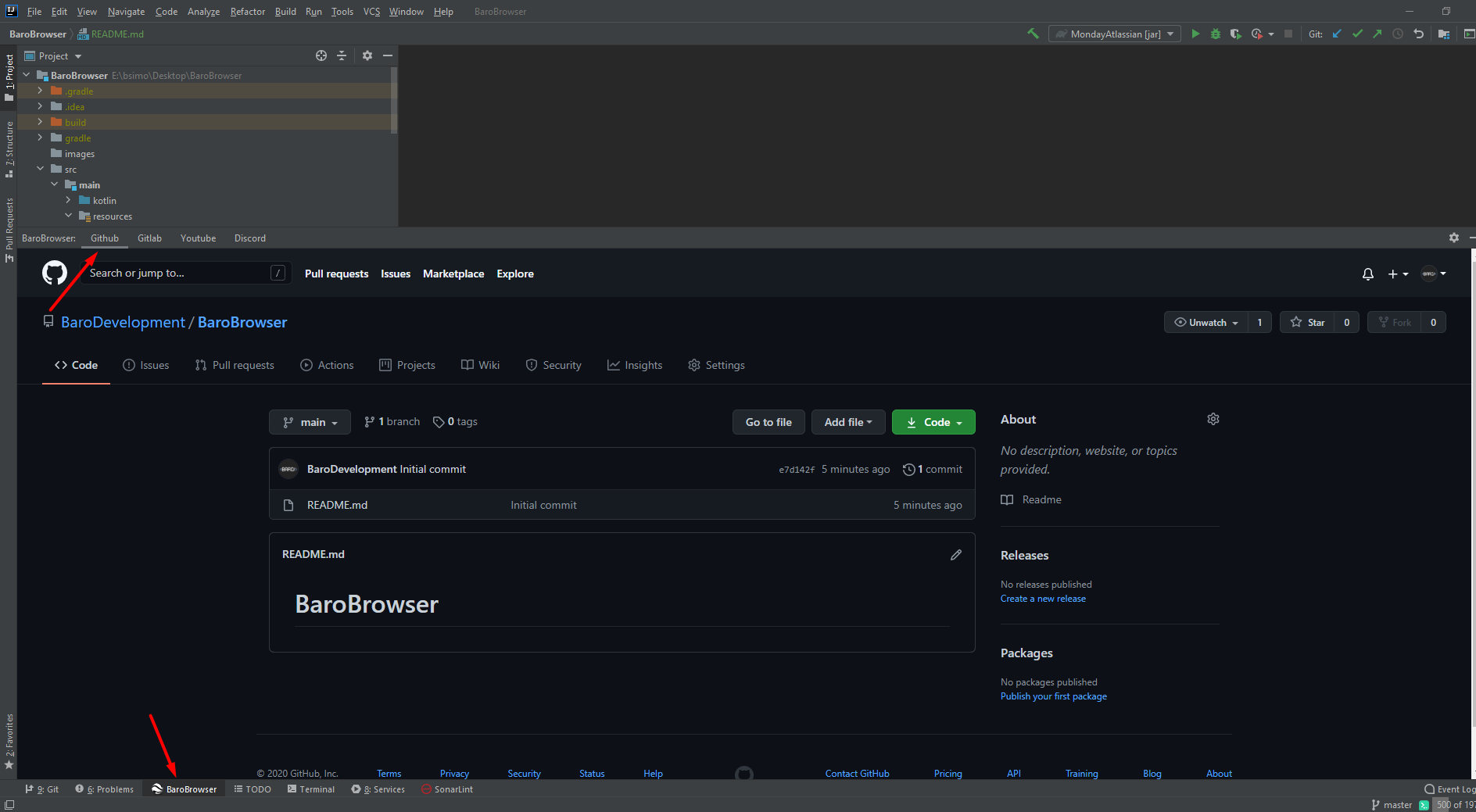Open GitHub notifications bell
The image size is (1476, 812).
1368,274
